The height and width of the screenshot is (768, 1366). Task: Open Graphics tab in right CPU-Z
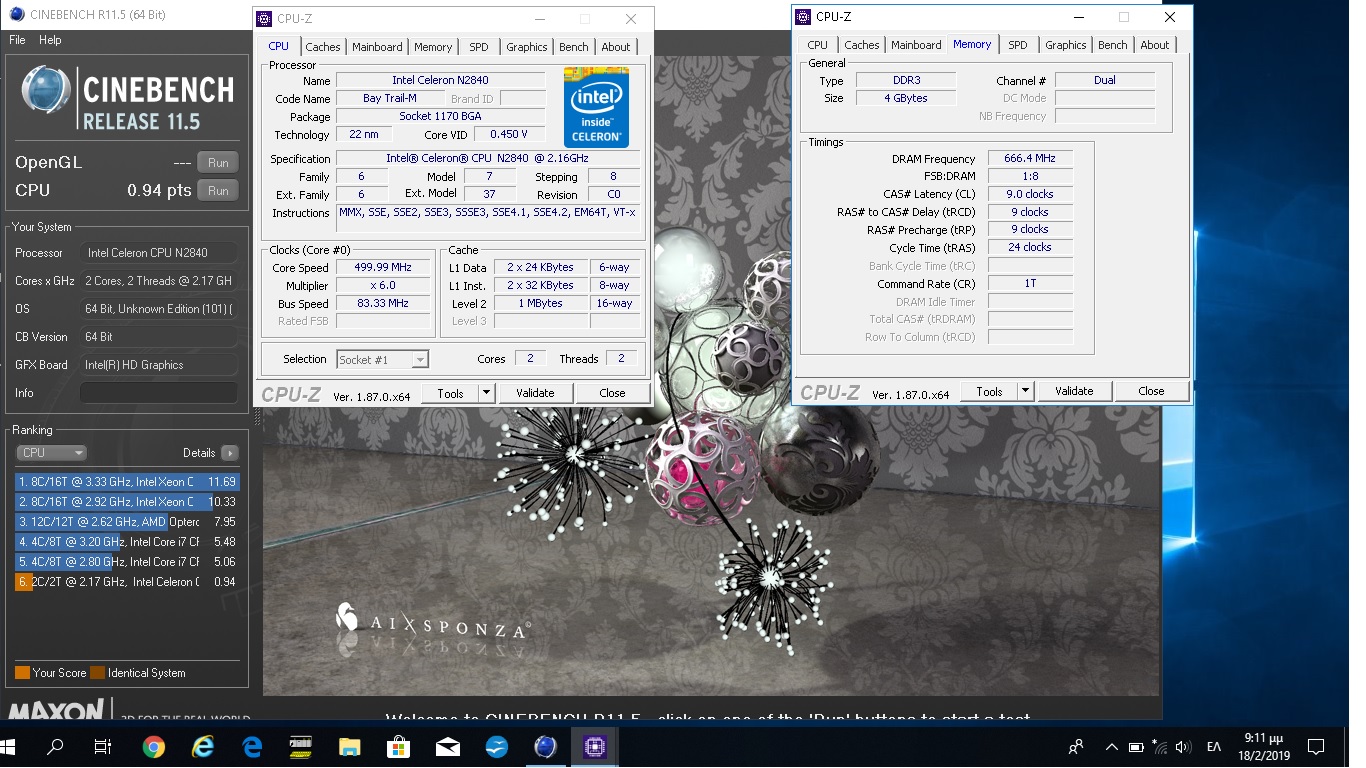tap(1066, 45)
